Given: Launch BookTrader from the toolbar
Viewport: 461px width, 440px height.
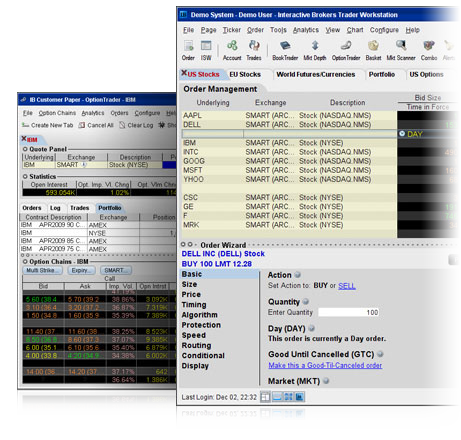Looking at the screenshot, I should point(285,46).
